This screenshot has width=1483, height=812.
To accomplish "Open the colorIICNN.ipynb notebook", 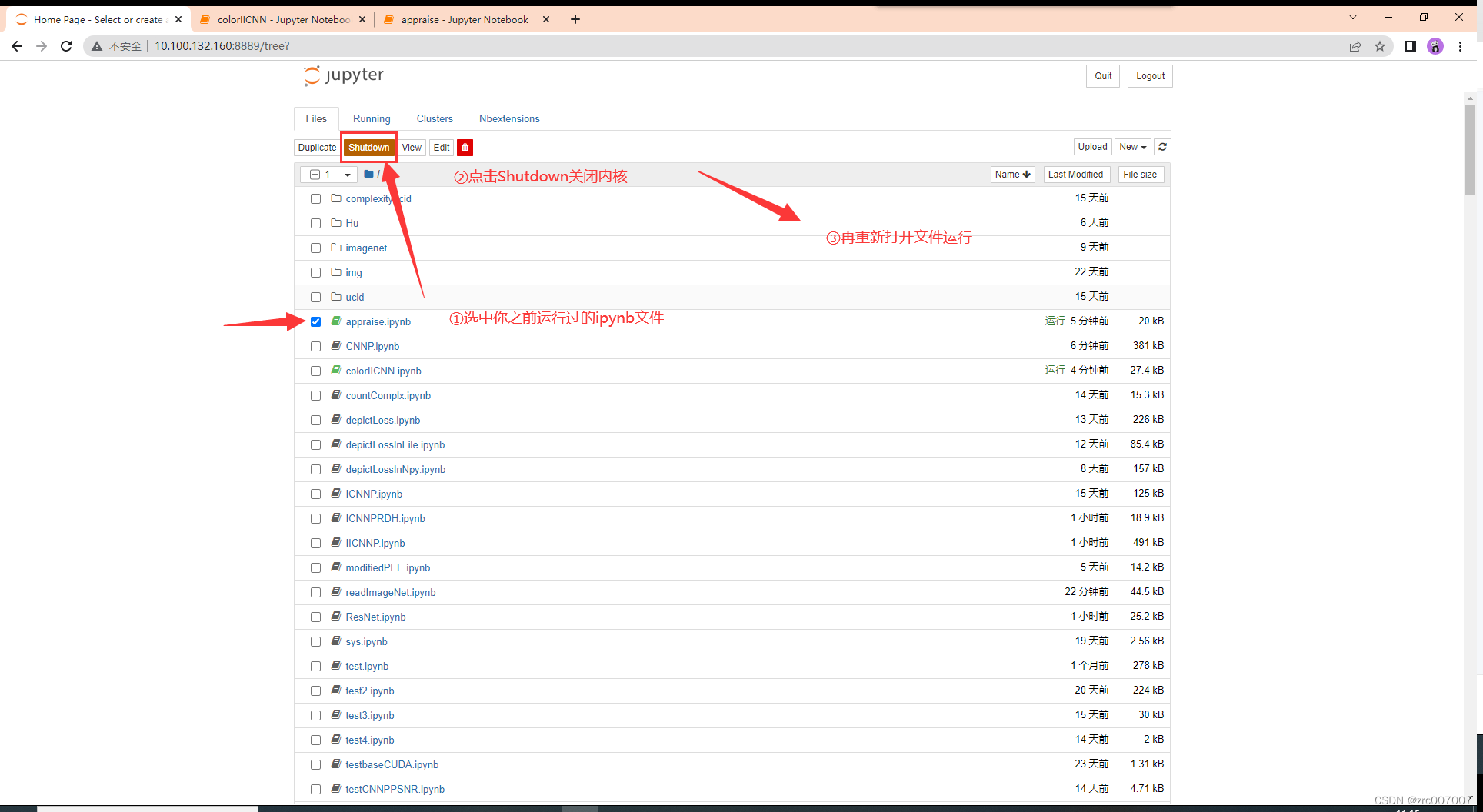I will pyautogui.click(x=383, y=371).
